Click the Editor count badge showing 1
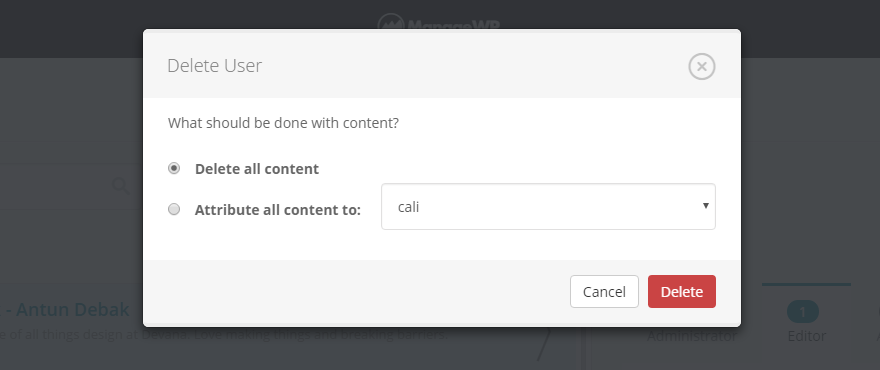This screenshot has width=880, height=370. 803,312
